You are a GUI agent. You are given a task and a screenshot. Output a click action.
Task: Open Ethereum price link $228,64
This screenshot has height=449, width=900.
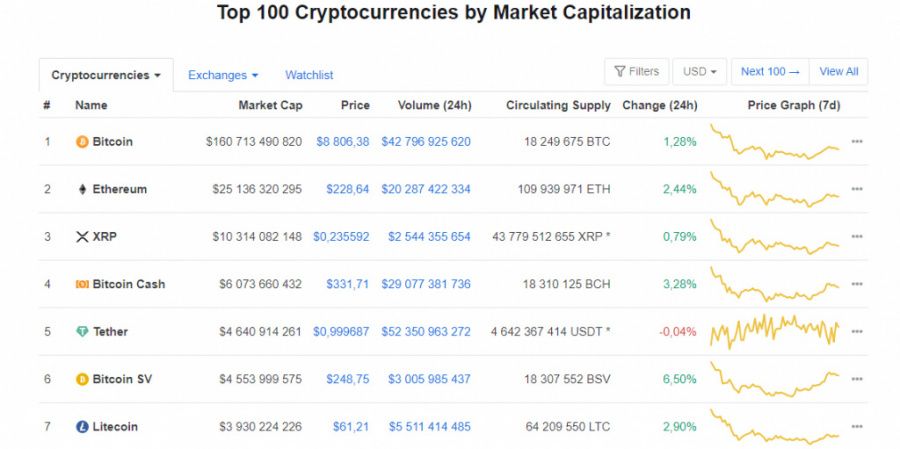point(348,189)
